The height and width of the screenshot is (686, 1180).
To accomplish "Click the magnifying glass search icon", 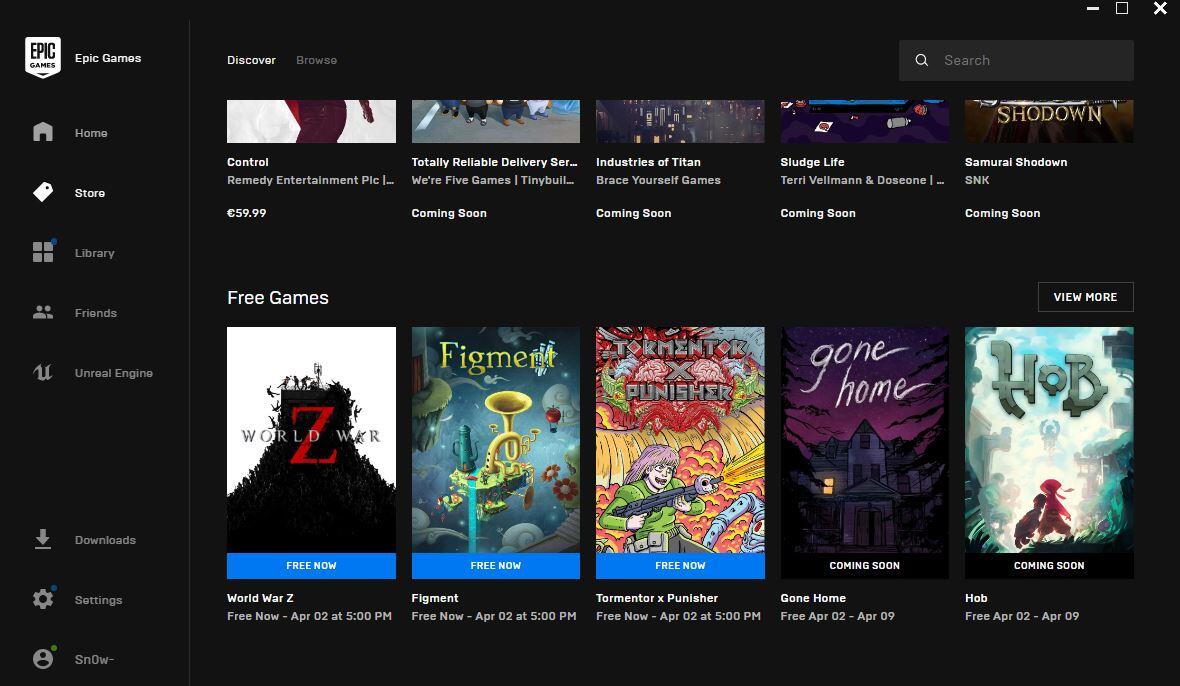I will pyautogui.click(x=922, y=60).
